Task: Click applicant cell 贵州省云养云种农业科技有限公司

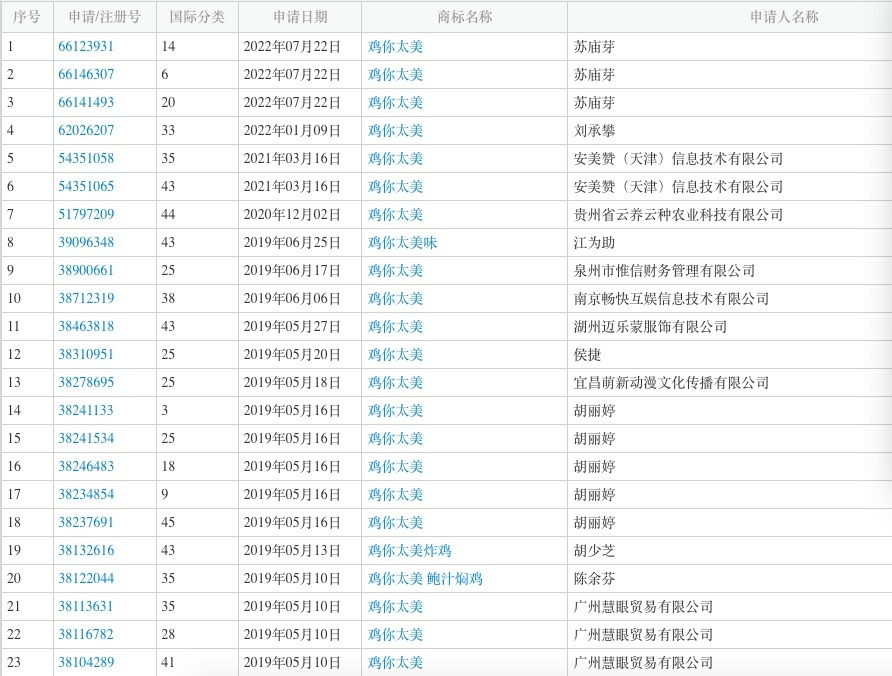Action: point(678,215)
